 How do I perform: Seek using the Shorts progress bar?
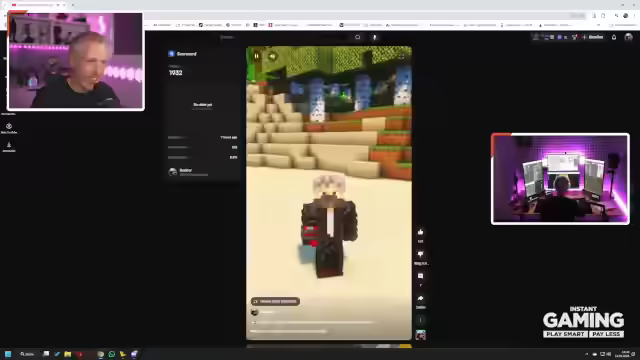[x=329, y=339]
